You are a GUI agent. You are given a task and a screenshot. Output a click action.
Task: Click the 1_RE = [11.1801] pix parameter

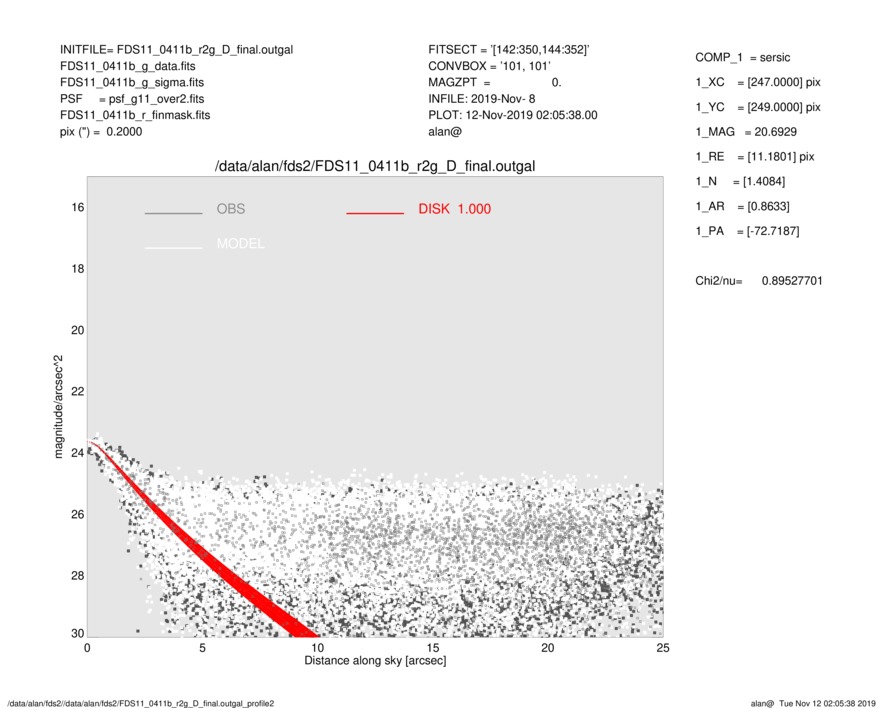click(x=755, y=157)
